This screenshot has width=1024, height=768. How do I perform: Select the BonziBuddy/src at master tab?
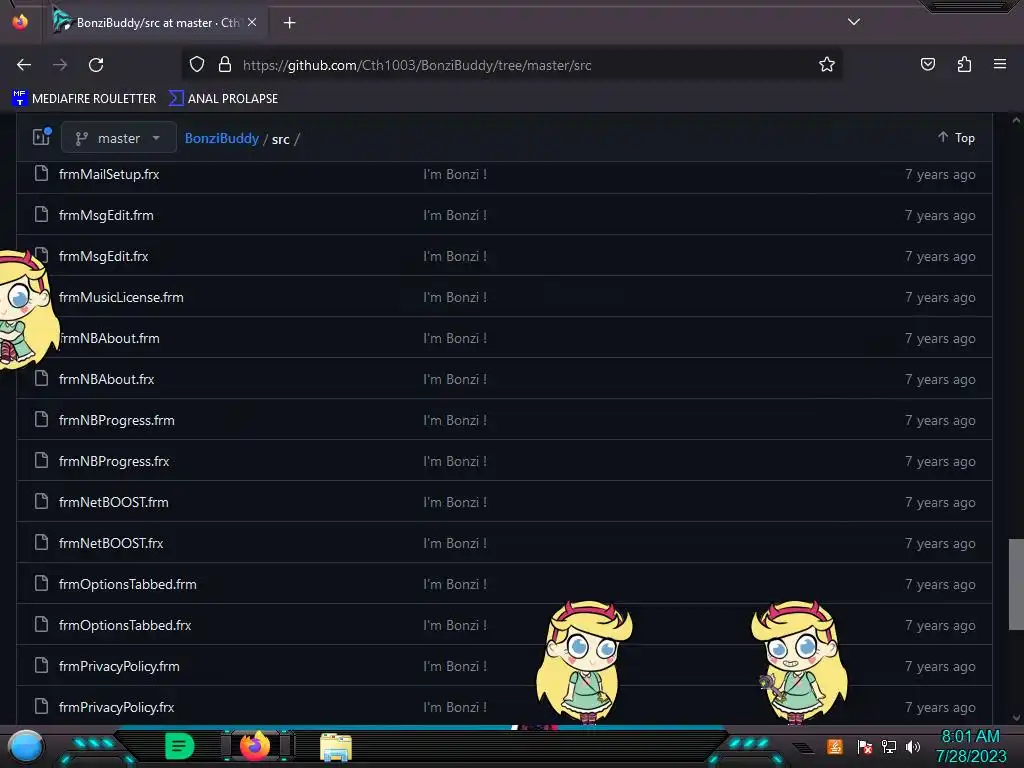[157, 23]
